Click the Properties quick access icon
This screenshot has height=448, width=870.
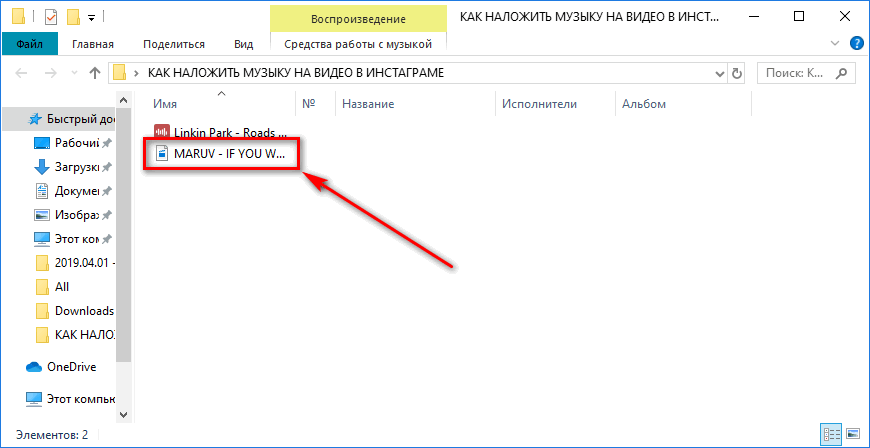pos(51,17)
